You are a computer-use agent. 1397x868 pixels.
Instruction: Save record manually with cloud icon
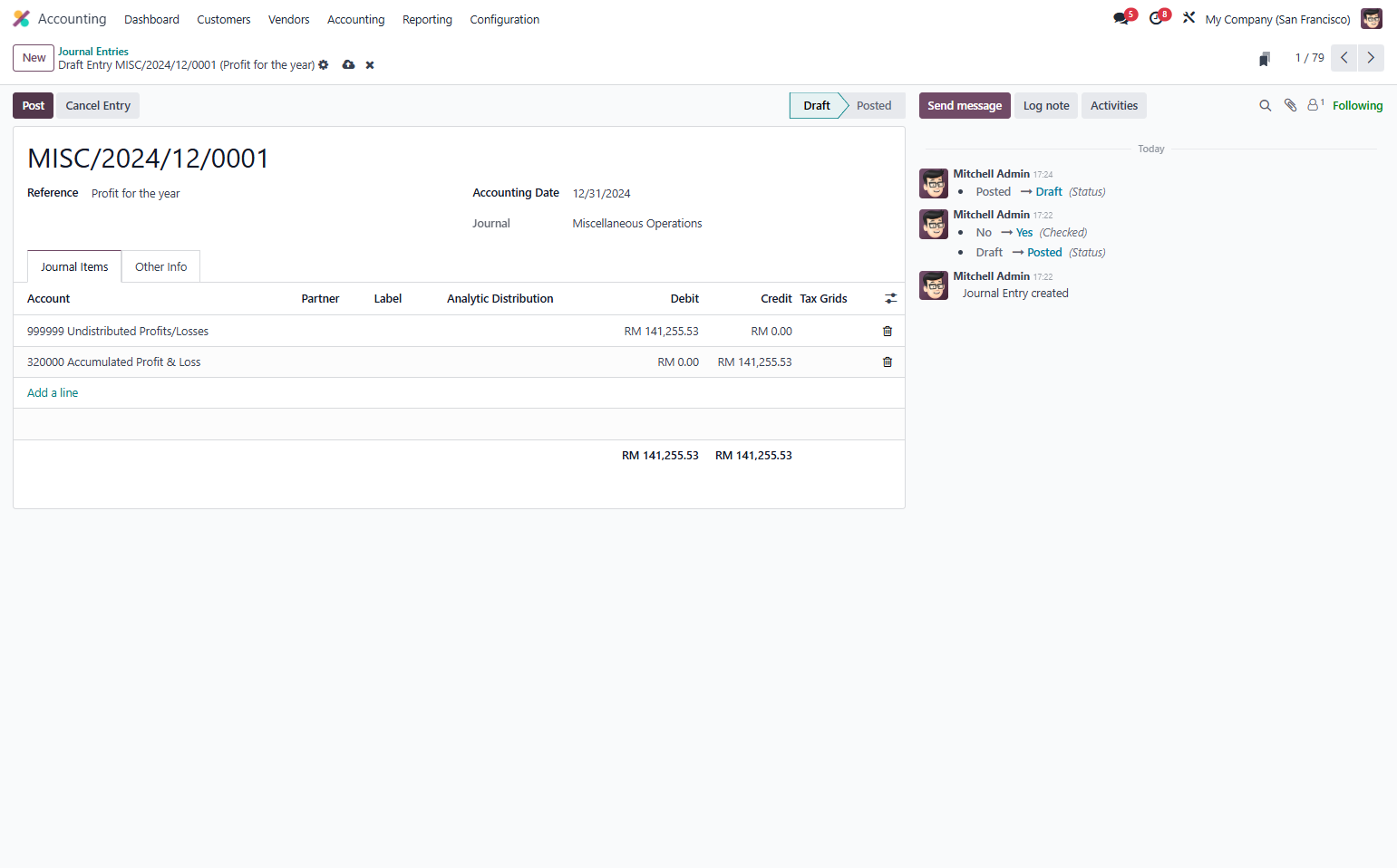348,65
